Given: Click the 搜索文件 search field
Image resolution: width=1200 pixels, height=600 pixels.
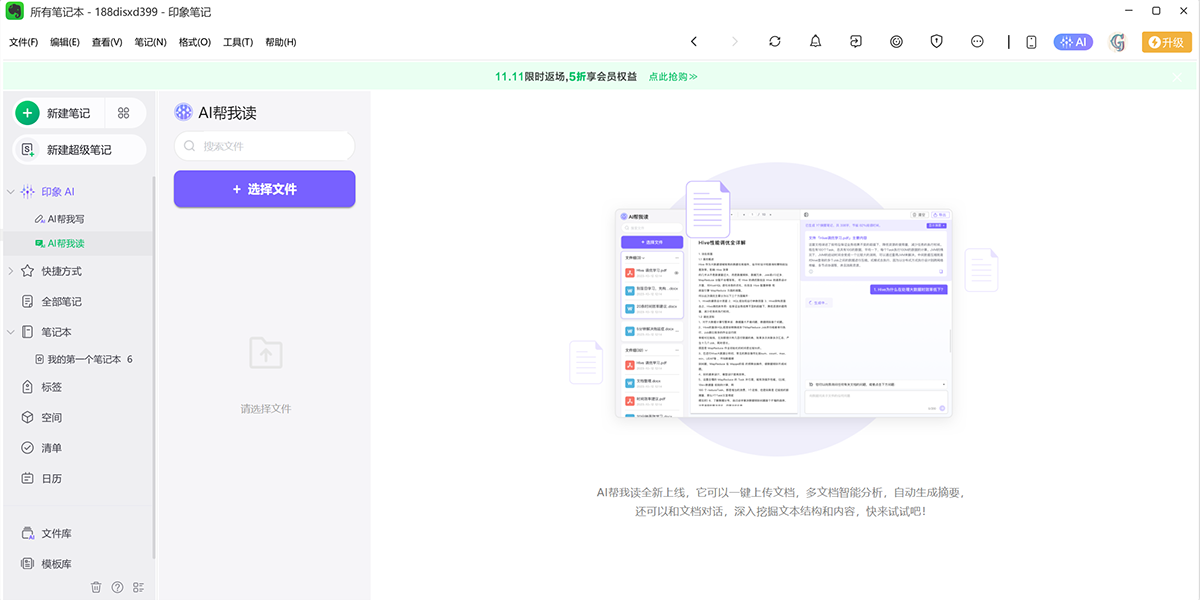Looking at the screenshot, I should [264, 146].
